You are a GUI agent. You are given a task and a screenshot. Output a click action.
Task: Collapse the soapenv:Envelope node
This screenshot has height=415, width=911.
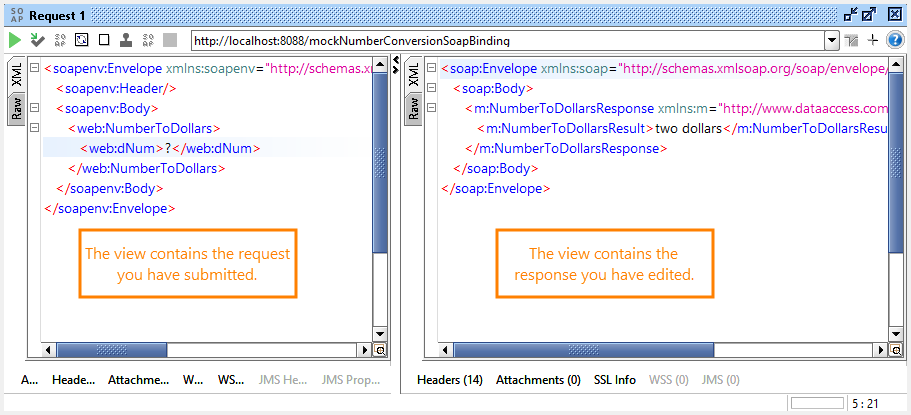click(34, 69)
